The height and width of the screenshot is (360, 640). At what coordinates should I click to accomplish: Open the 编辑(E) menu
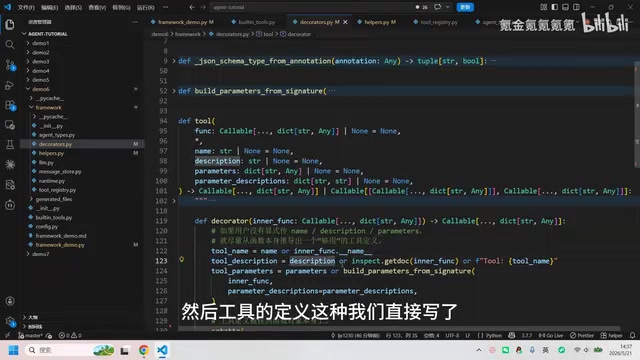[50, 7]
